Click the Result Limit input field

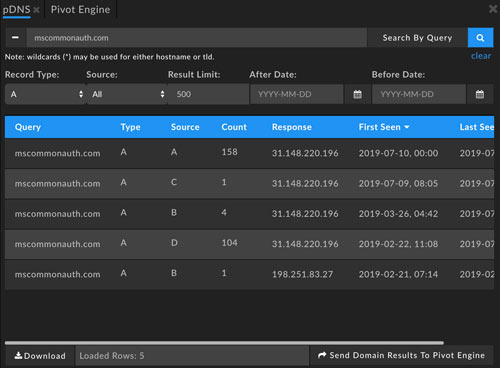click(x=208, y=94)
